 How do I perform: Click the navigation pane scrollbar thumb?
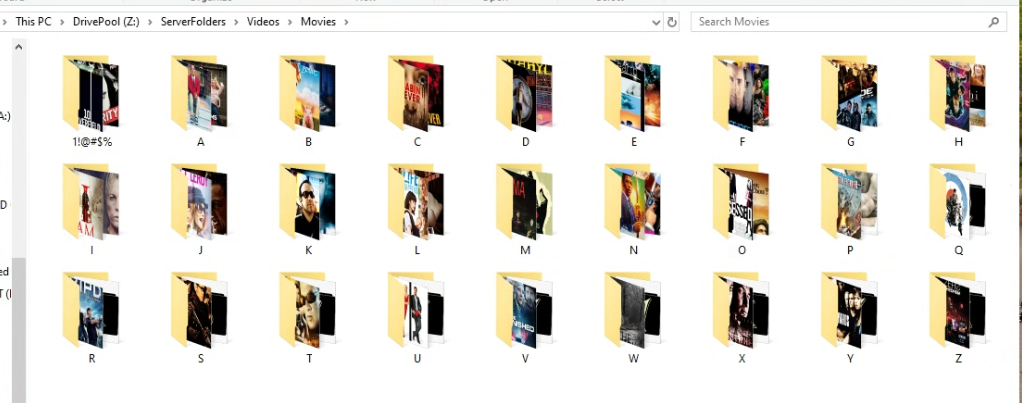click(18, 329)
